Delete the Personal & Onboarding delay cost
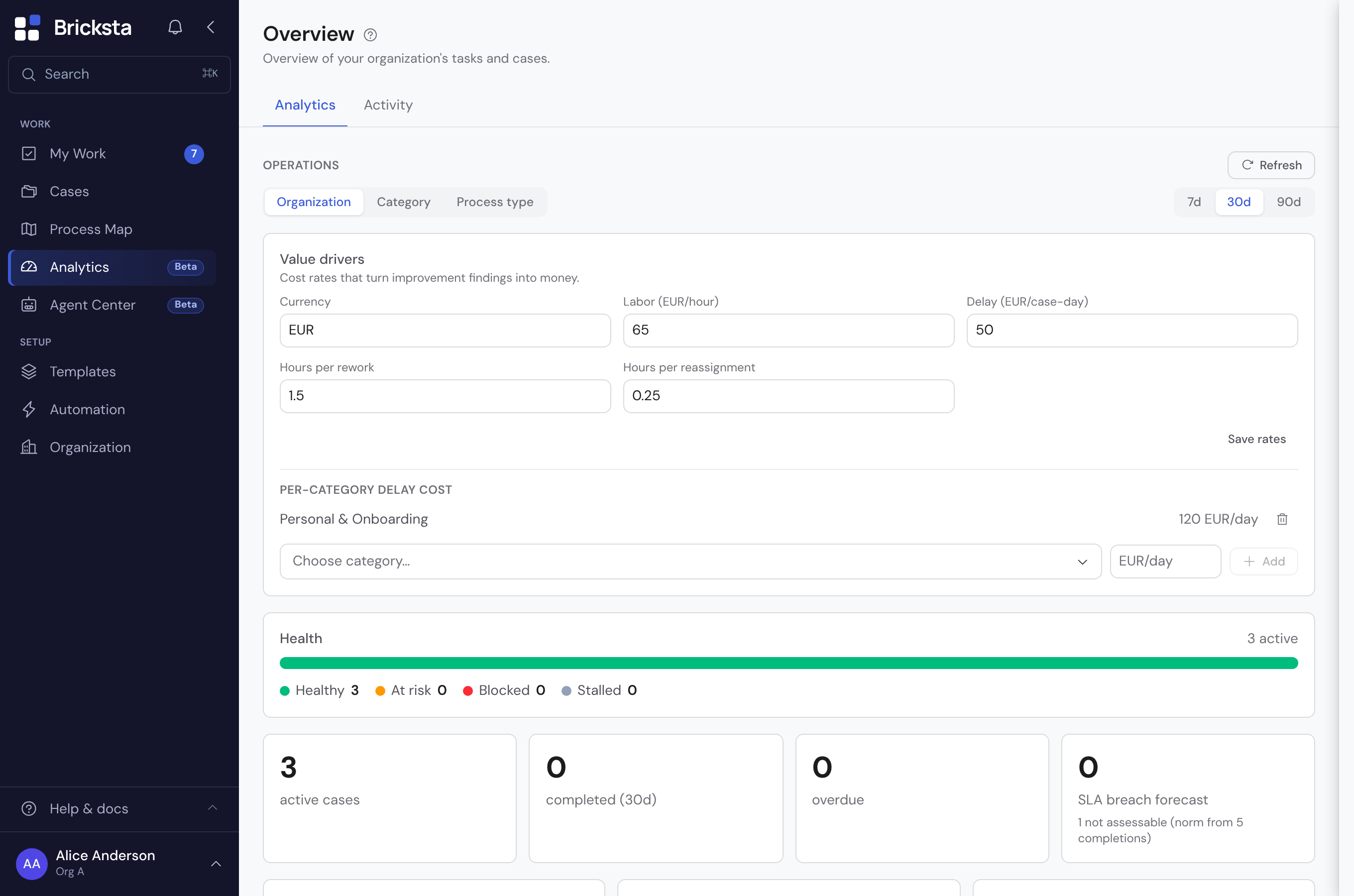The image size is (1354, 896). [1282, 519]
